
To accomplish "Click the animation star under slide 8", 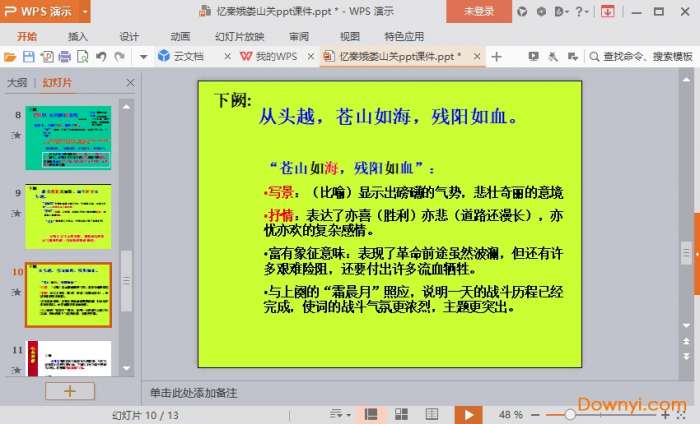I will (16, 135).
